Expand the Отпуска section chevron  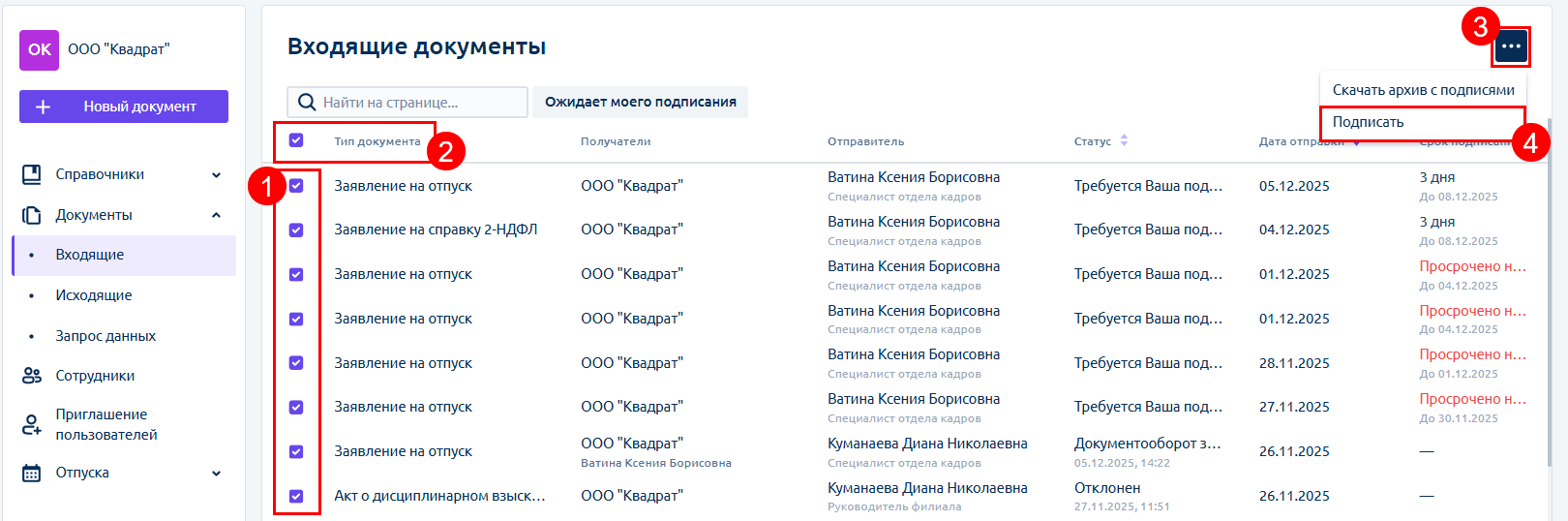pyautogui.click(x=216, y=474)
